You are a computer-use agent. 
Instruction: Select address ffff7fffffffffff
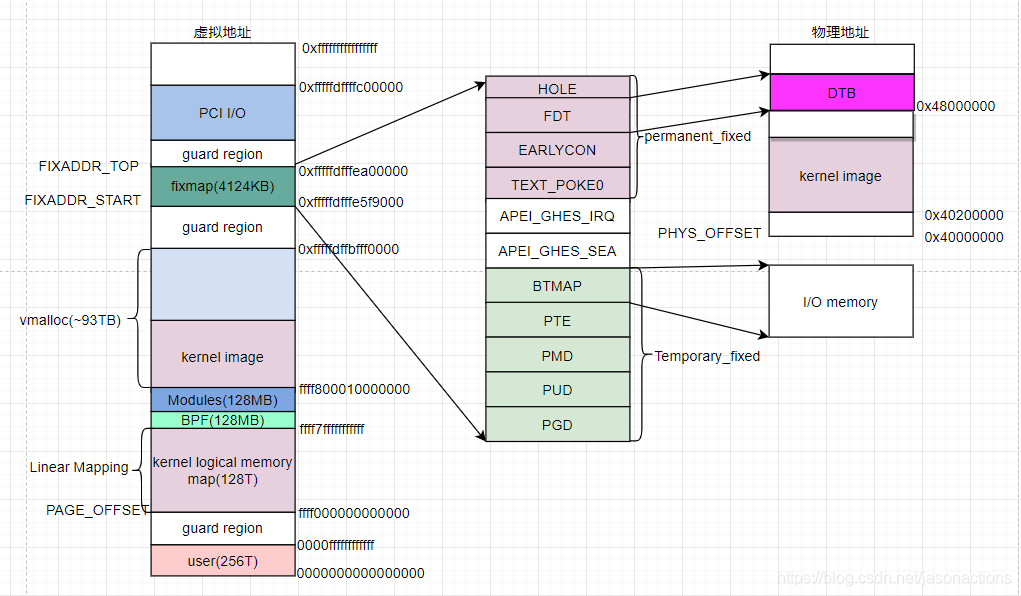pos(331,429)
